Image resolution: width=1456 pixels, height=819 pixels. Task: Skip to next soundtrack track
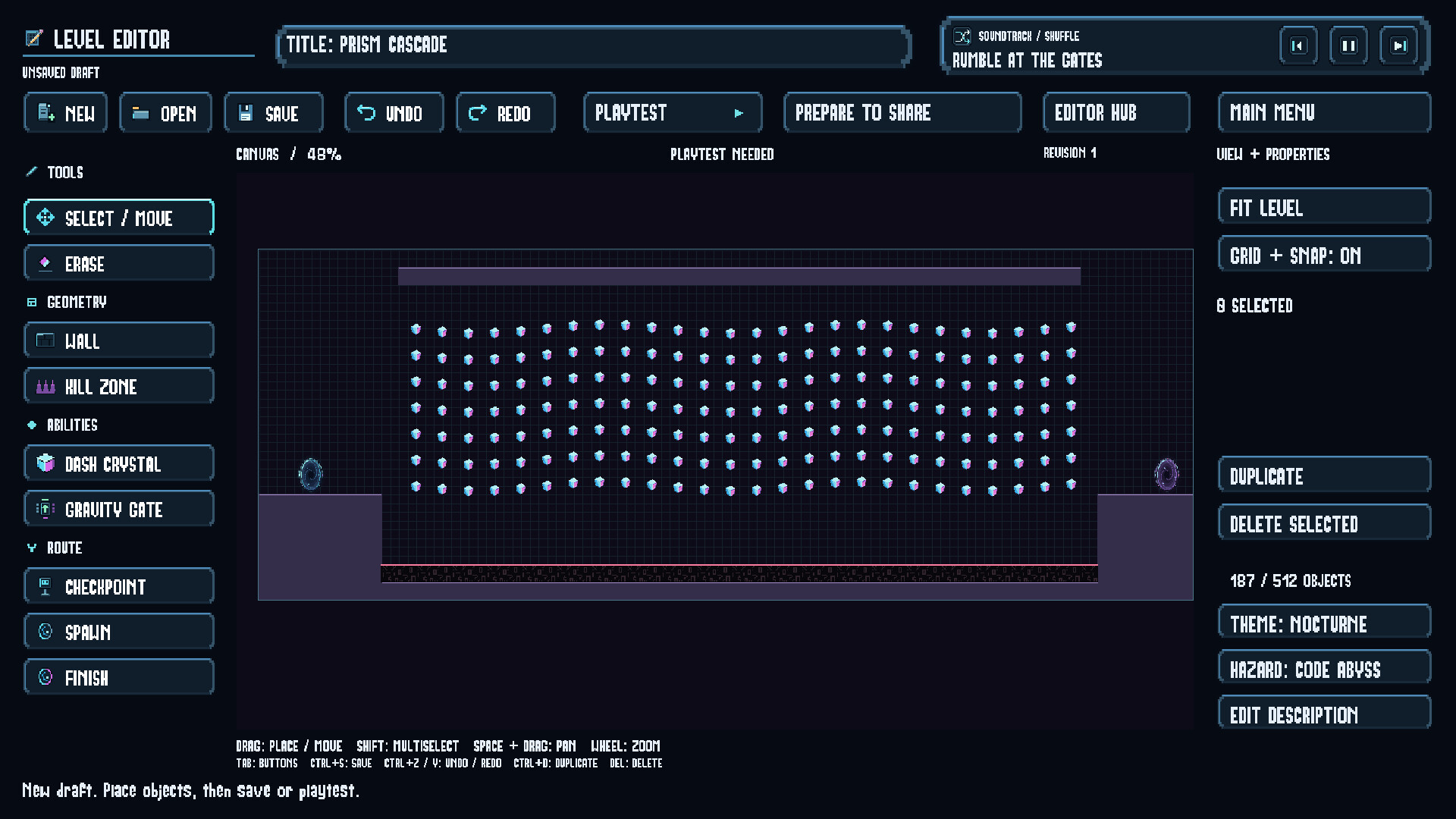coord(1399,45)
